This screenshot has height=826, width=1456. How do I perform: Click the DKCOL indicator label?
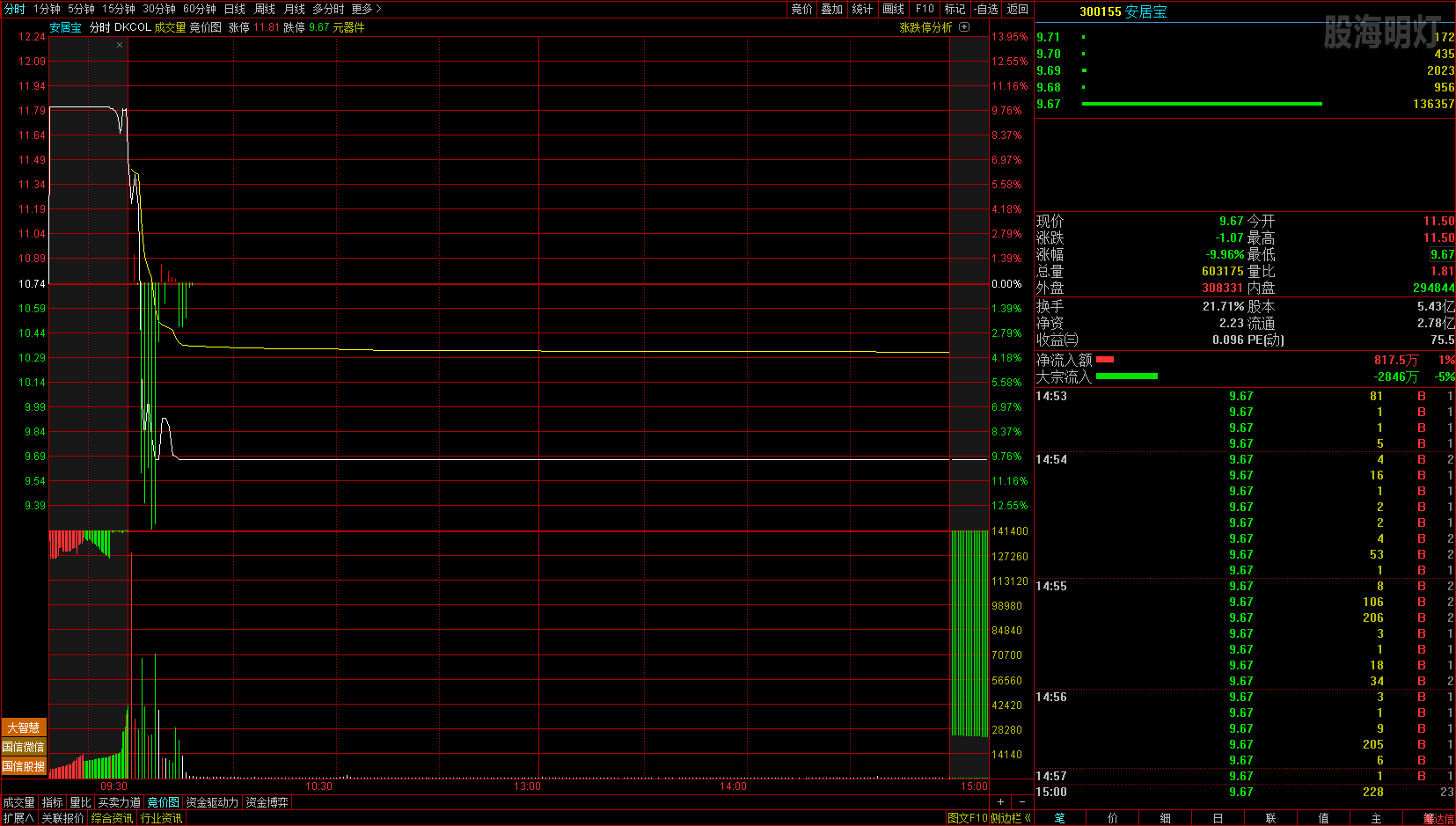[133, 27]
